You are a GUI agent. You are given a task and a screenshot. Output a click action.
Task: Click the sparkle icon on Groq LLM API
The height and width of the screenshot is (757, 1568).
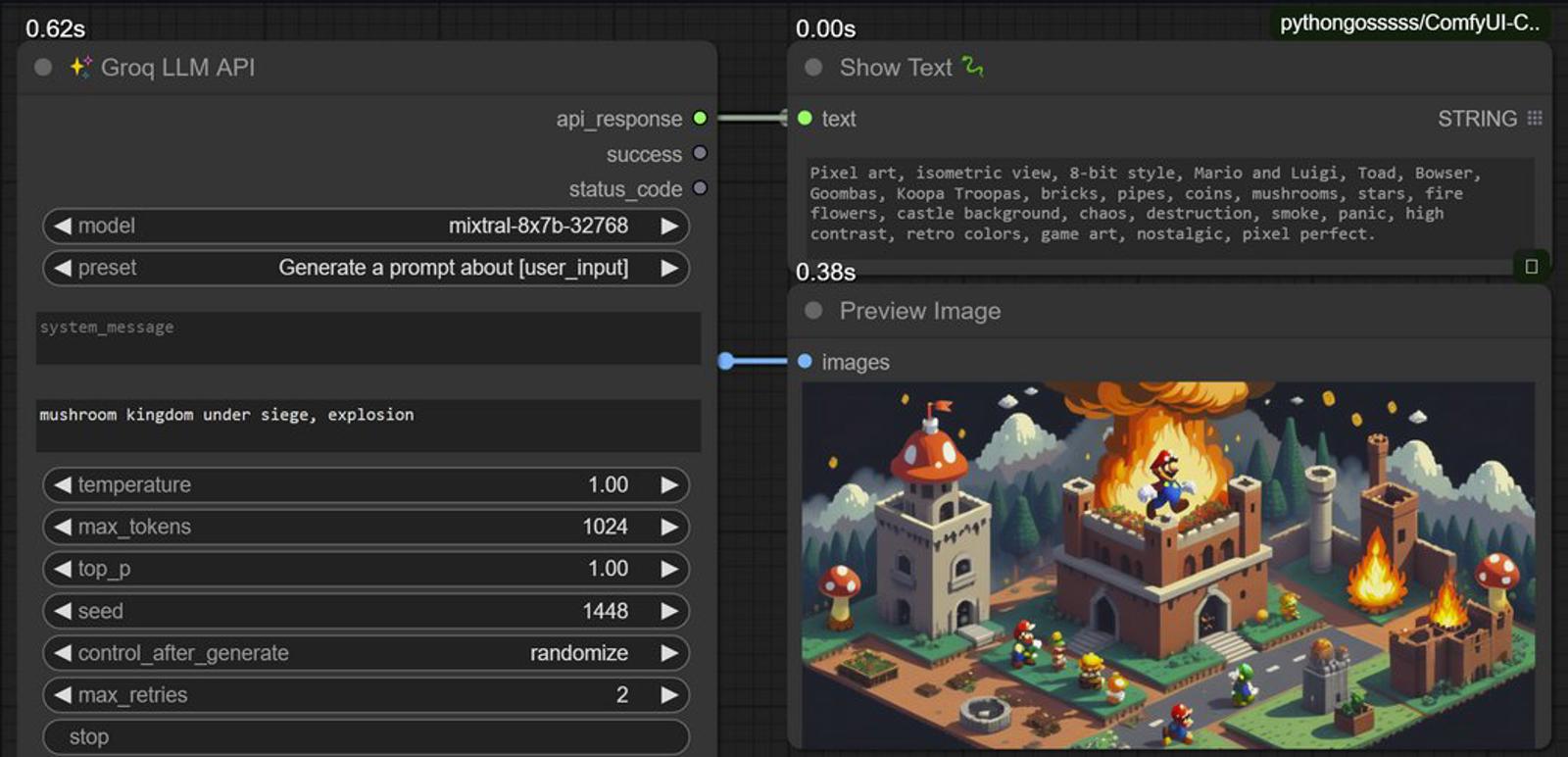click(80, 67)
